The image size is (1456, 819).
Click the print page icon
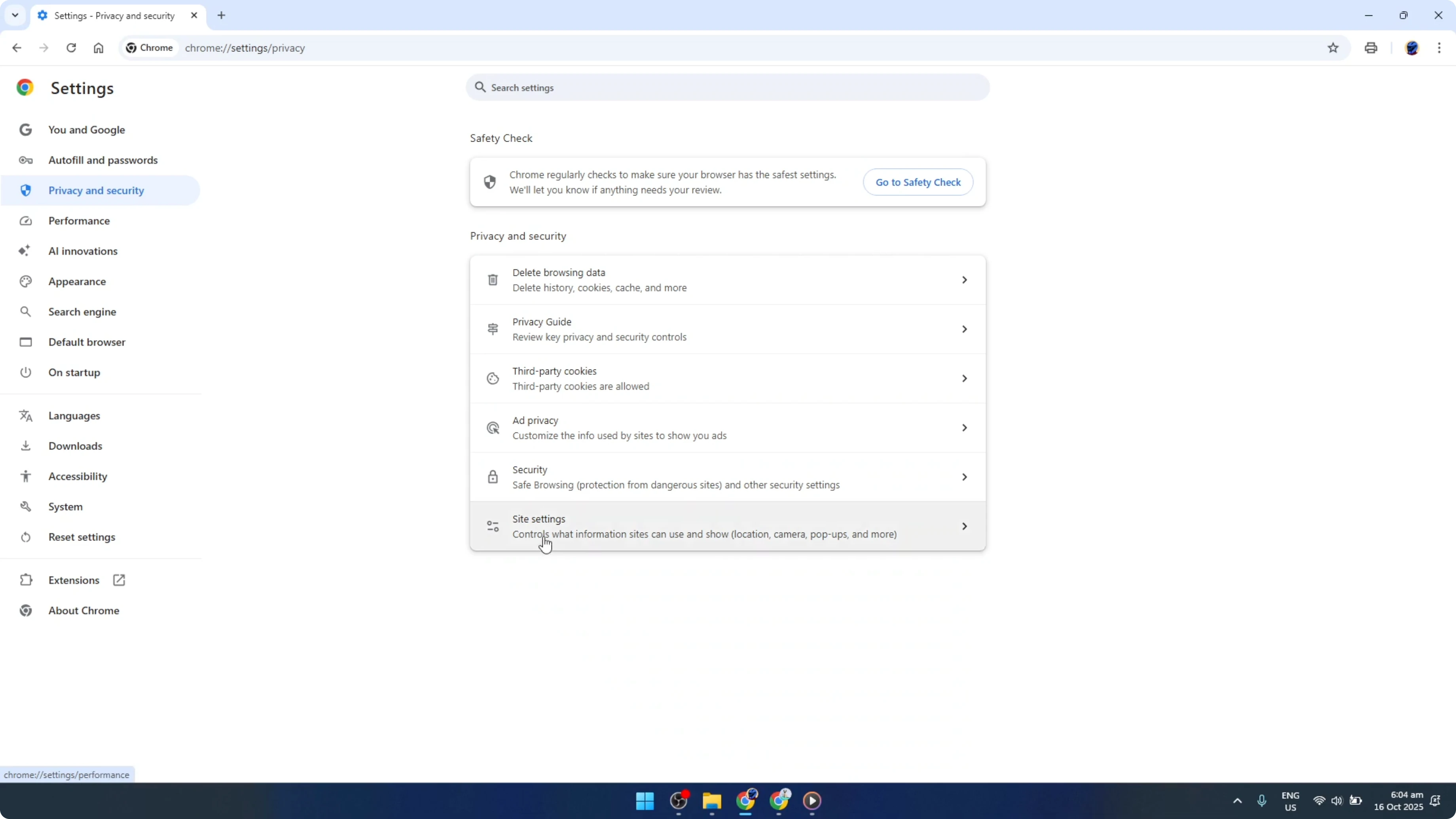click(1371, 48)
